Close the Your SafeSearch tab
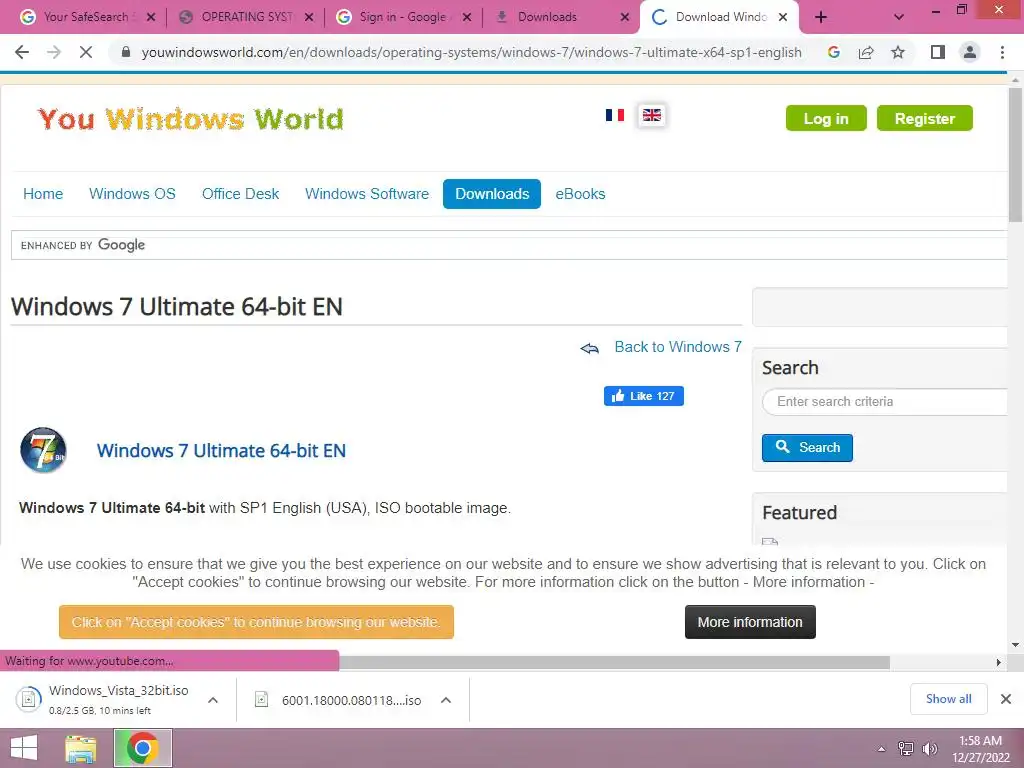 (151, 17)
